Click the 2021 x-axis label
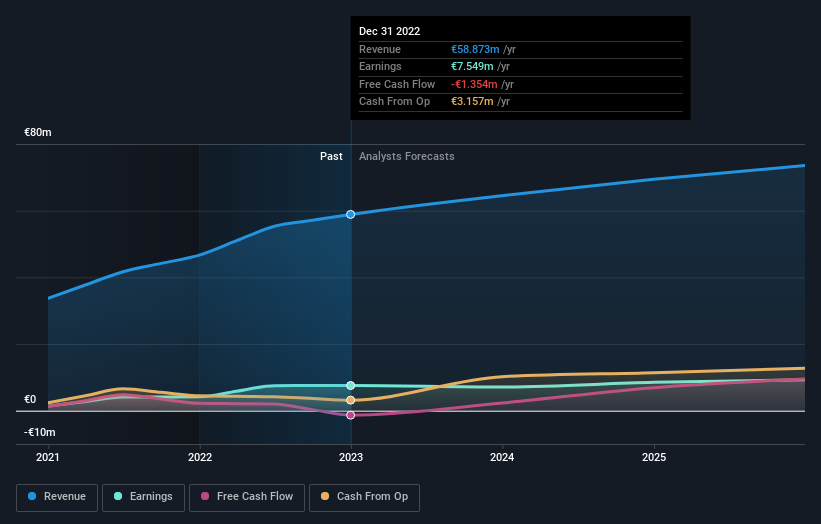This screenshot has width=821, height=524. point(48,458)
